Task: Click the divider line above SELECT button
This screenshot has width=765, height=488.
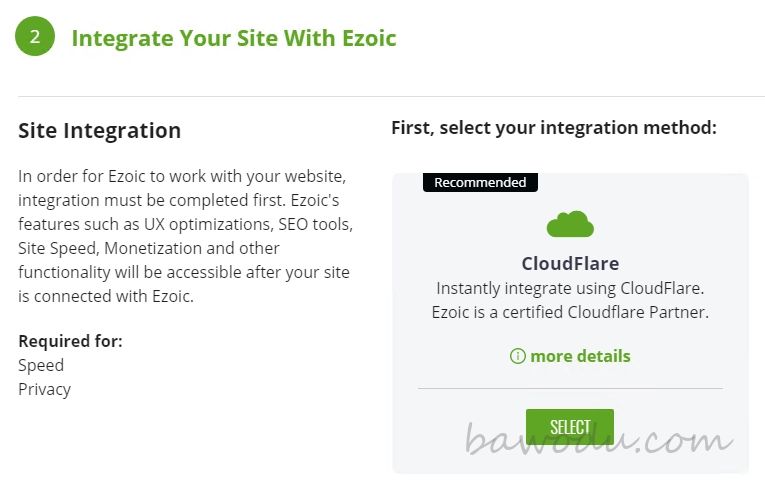Action: [570, 388]
